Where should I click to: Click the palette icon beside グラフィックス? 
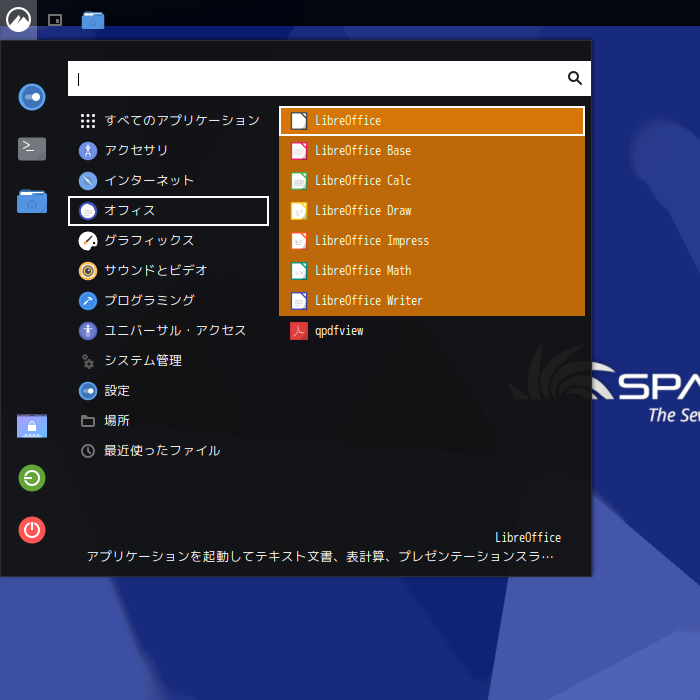(x=88, y=241)
